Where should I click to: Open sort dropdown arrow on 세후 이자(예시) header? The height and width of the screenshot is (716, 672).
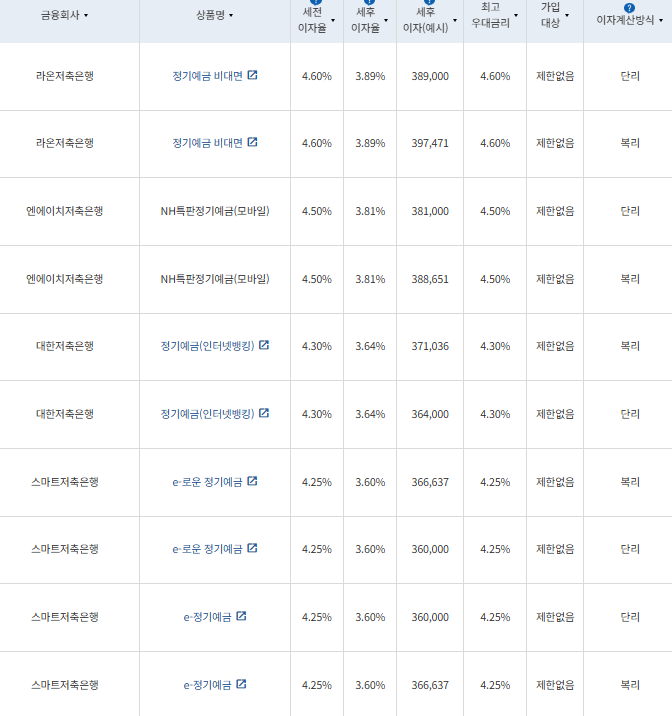(455, 21)
